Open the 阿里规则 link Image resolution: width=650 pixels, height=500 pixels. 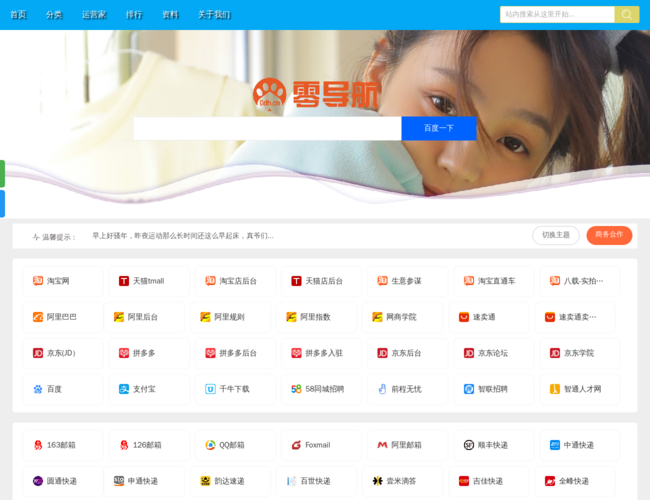(230, 317)
